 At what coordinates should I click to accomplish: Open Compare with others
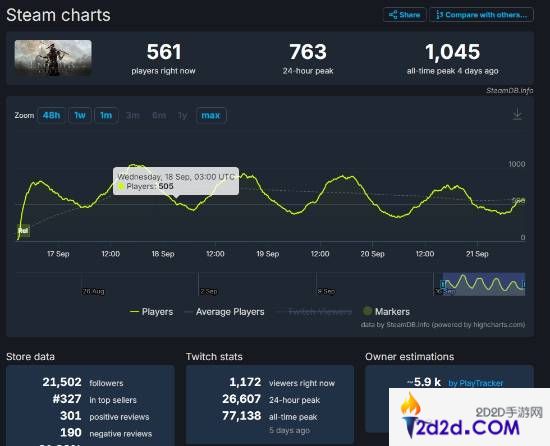481,15
